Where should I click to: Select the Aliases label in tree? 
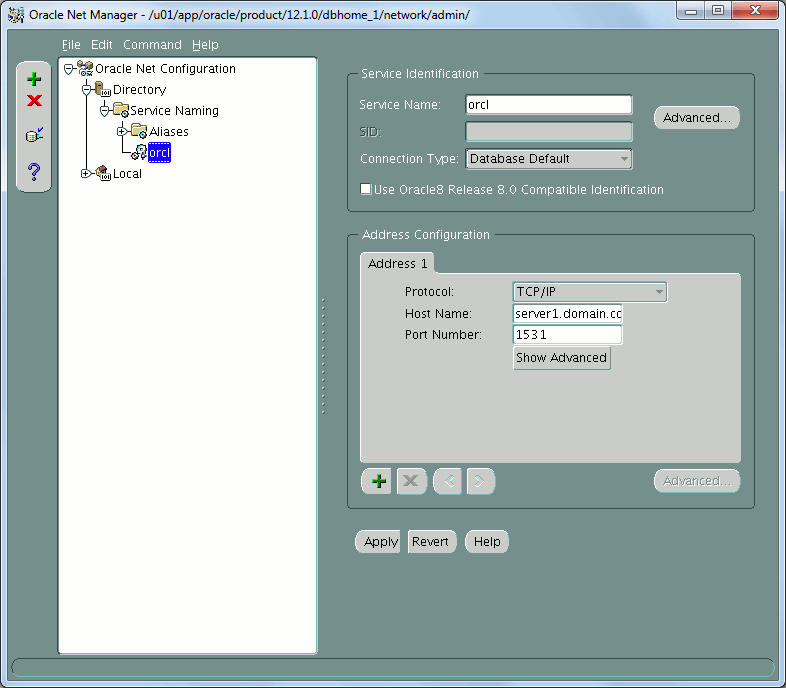(169, 131)
